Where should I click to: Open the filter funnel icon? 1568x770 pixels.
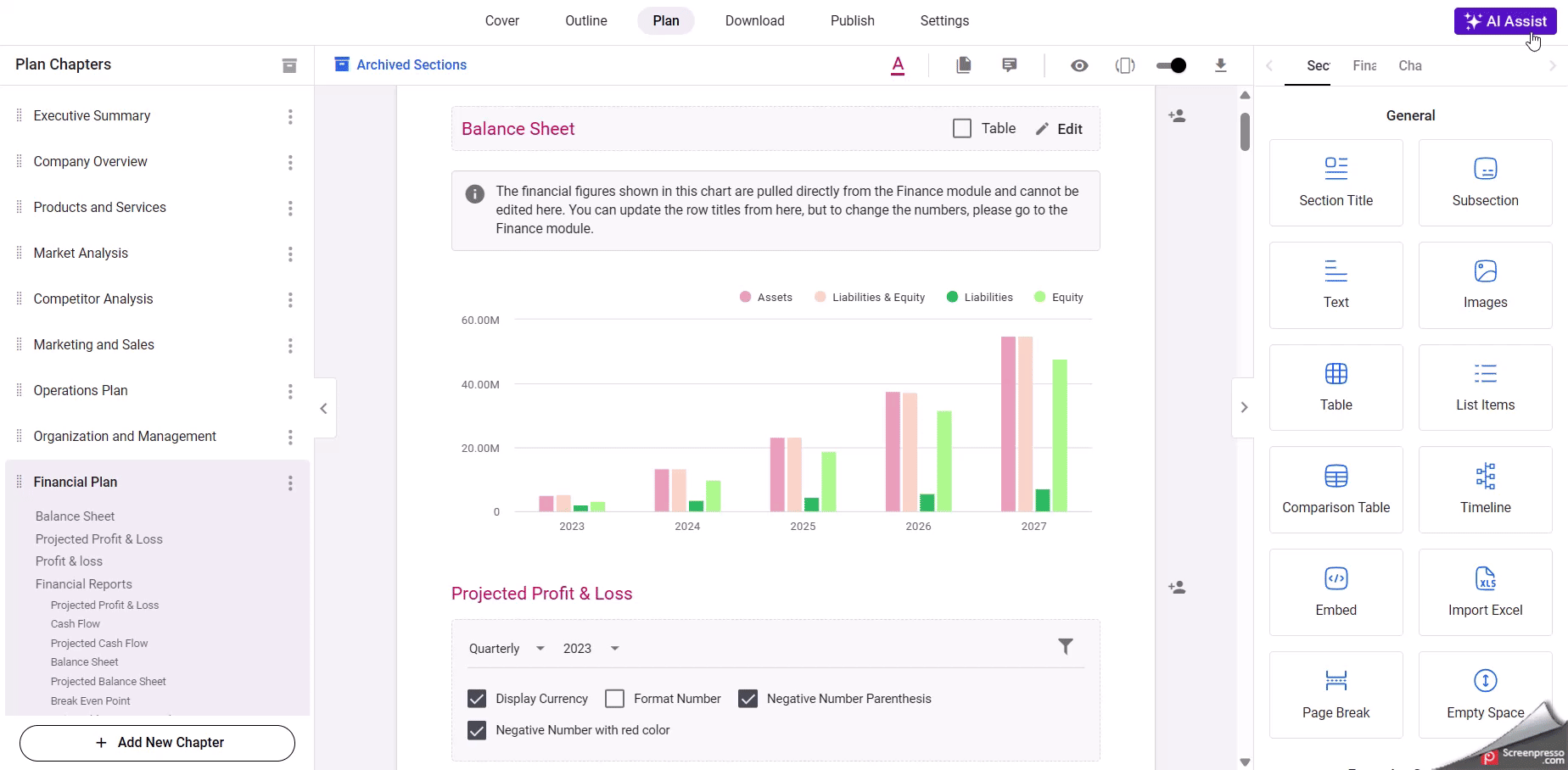pos(1066,647)
